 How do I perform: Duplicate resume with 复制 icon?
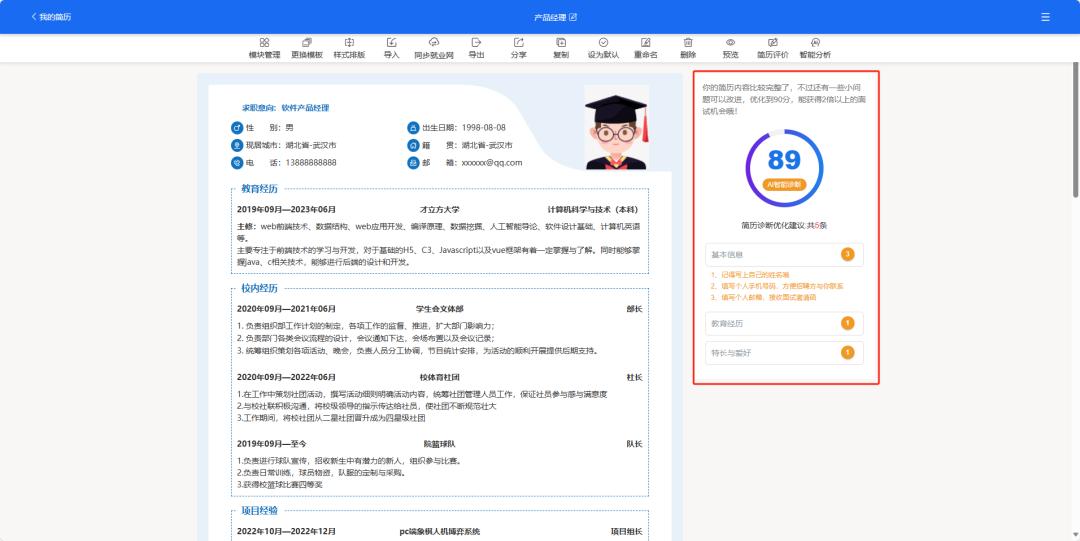561,47
